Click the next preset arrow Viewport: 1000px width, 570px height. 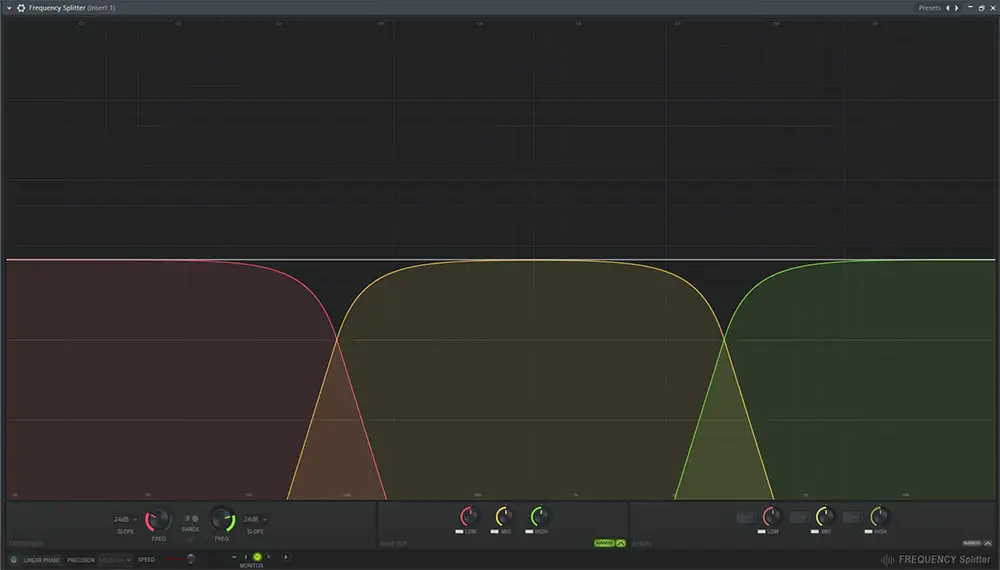957,8
